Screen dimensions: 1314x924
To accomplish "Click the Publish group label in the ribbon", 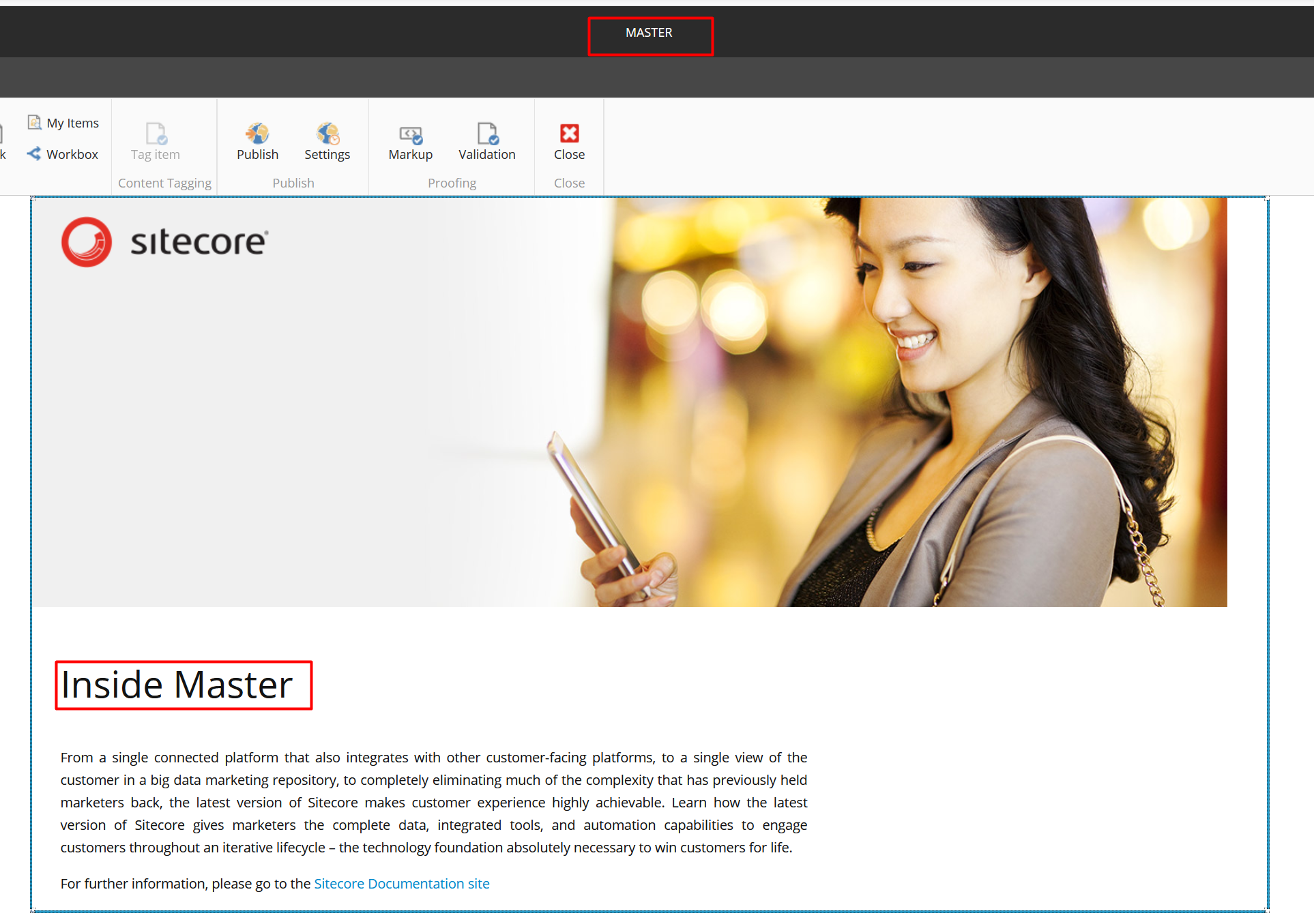I will click(x=293, y=183).
